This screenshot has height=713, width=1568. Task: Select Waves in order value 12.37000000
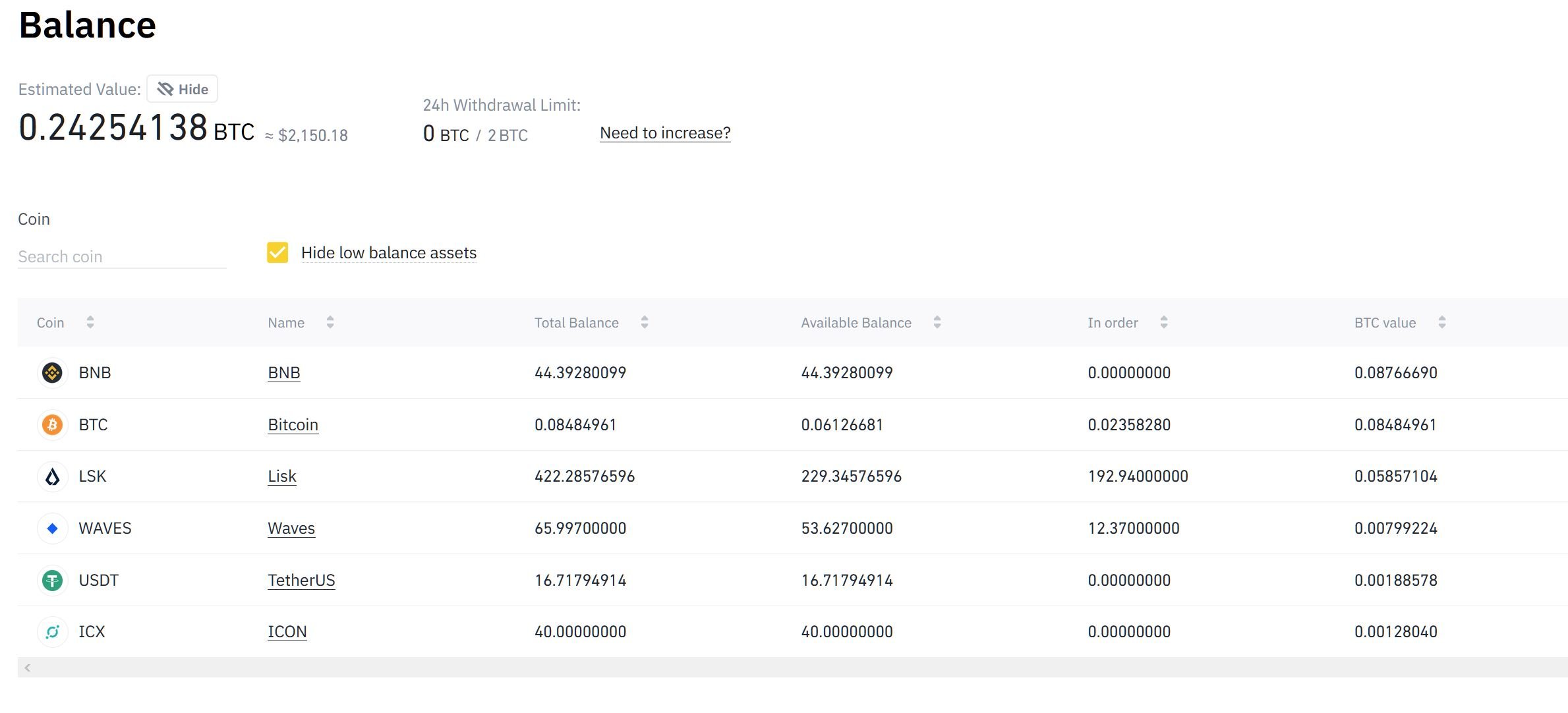tap(1134, 528)
